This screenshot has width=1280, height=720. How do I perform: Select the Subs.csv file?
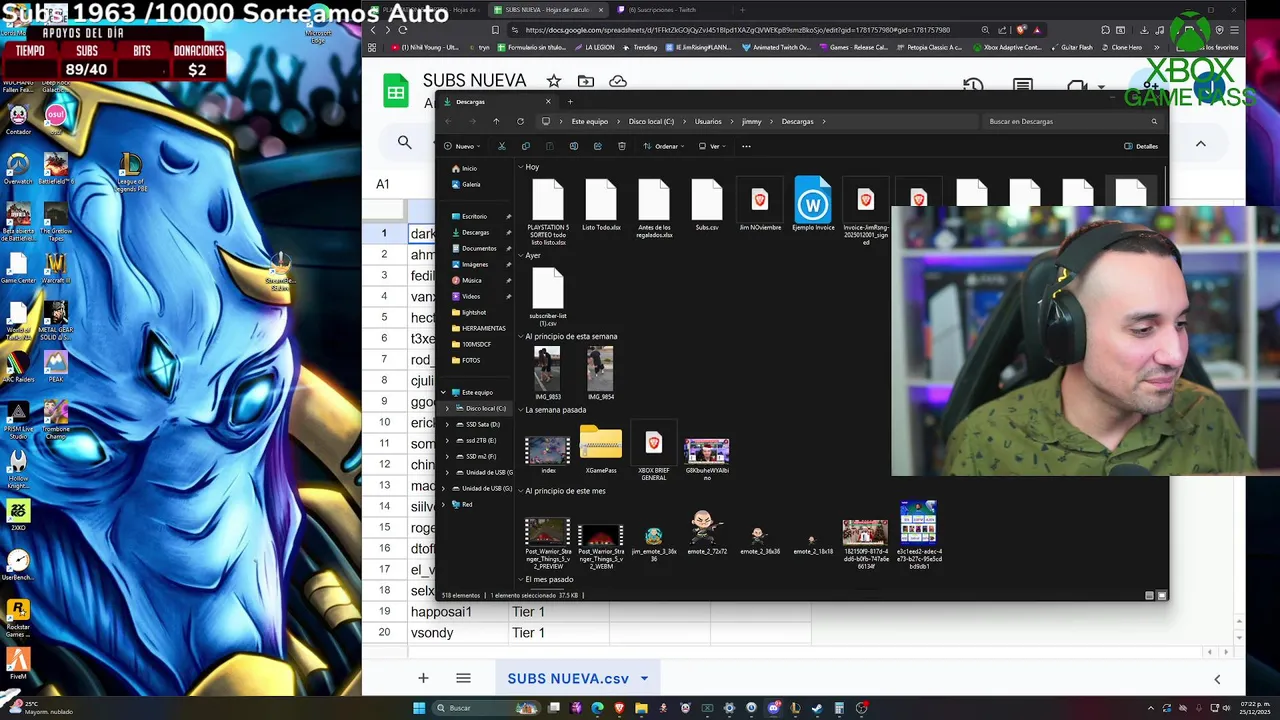click(707, 205)
